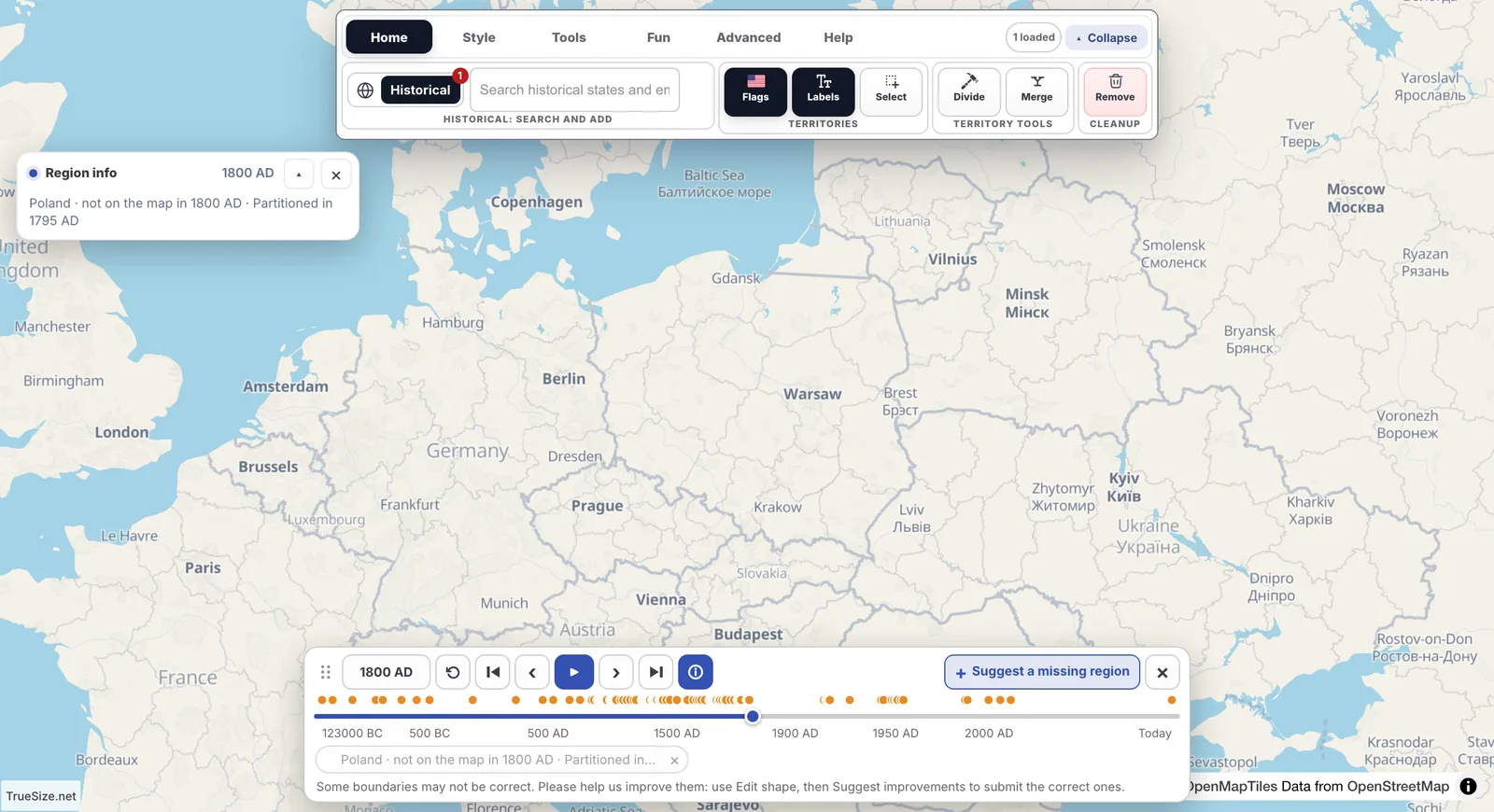Click the Berlin label on the map
The height and width of the screenshot is (812, 1494).
pos(564,379)
